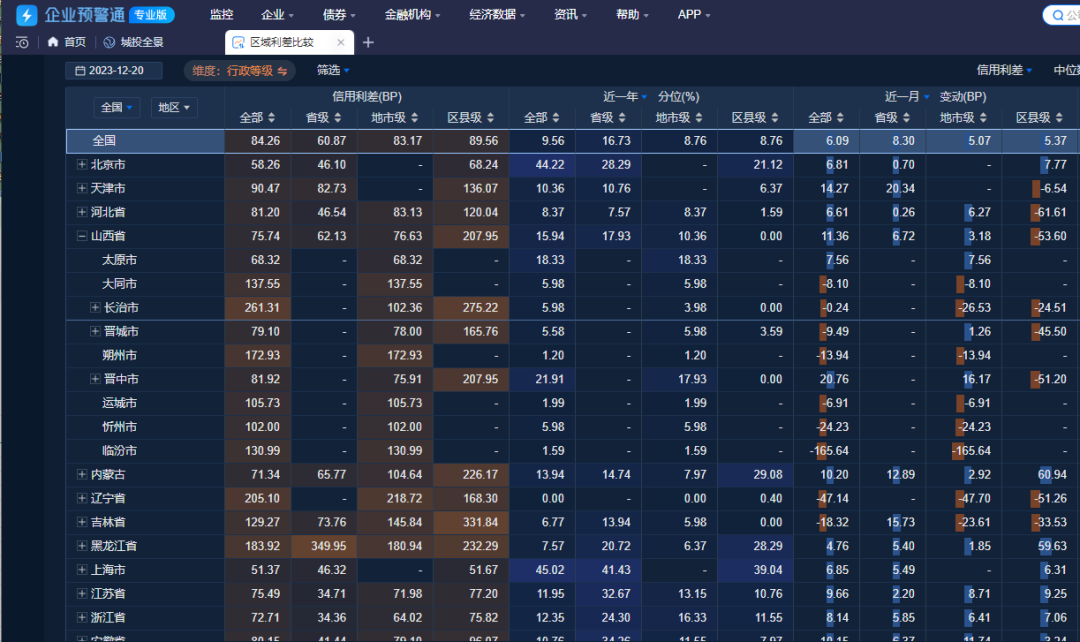
Task: Open the 资讯 menu
Action: pos(570,14)
